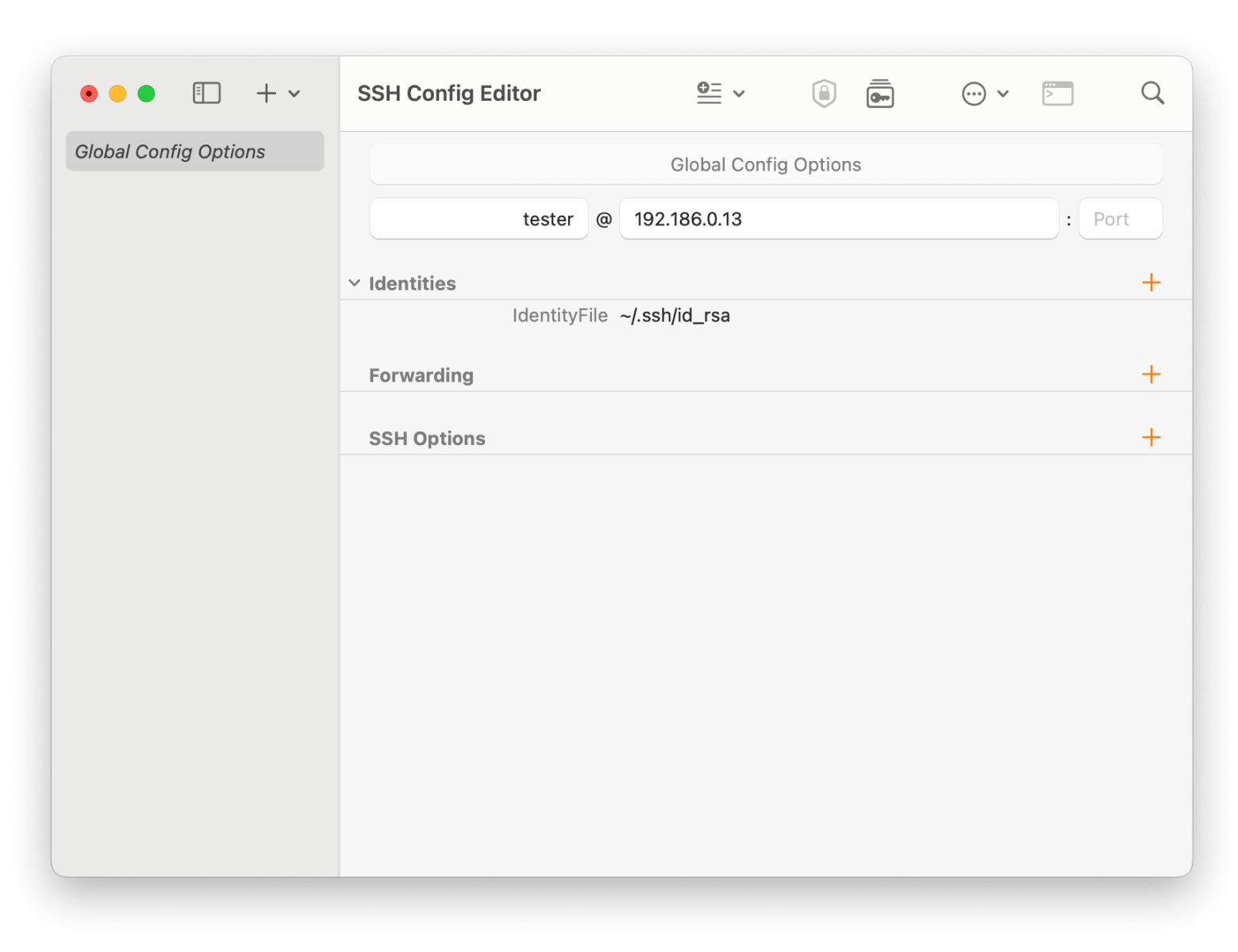Click the Global Config Options name field
The width and height of the screenshot is (1238, 952).
tap(766, 164)
